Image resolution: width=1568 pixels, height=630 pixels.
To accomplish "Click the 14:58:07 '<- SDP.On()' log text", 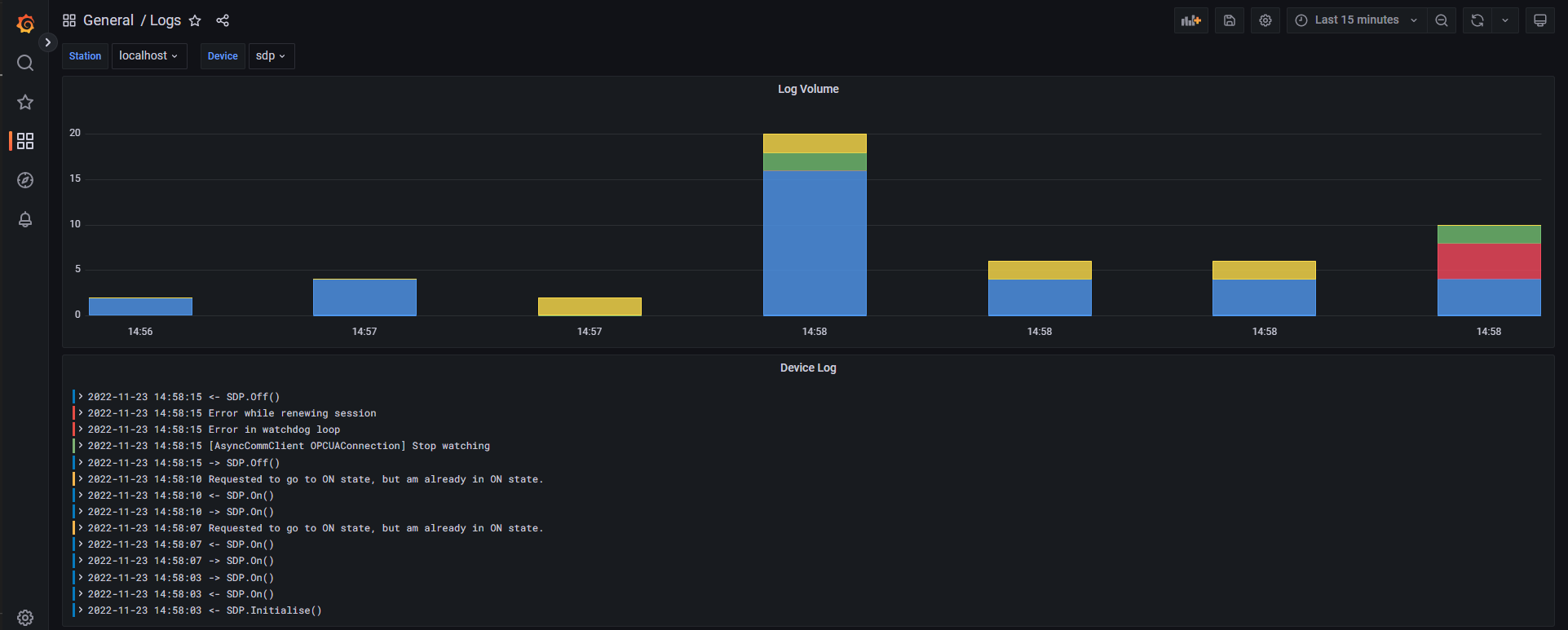I will click(x=241, y=544).
